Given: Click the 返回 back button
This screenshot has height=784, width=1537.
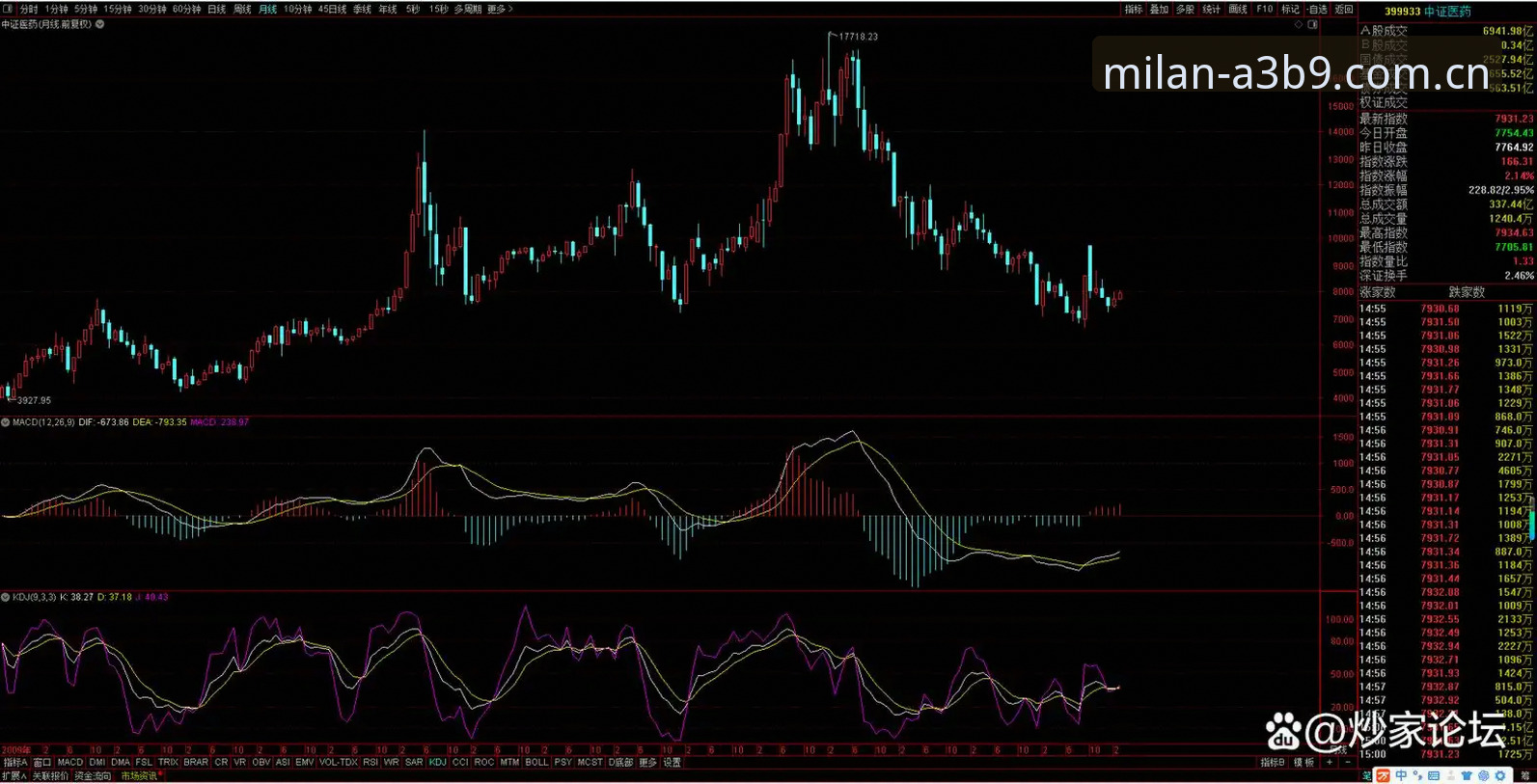Looking at the screenshot, I should (1344, 9).
